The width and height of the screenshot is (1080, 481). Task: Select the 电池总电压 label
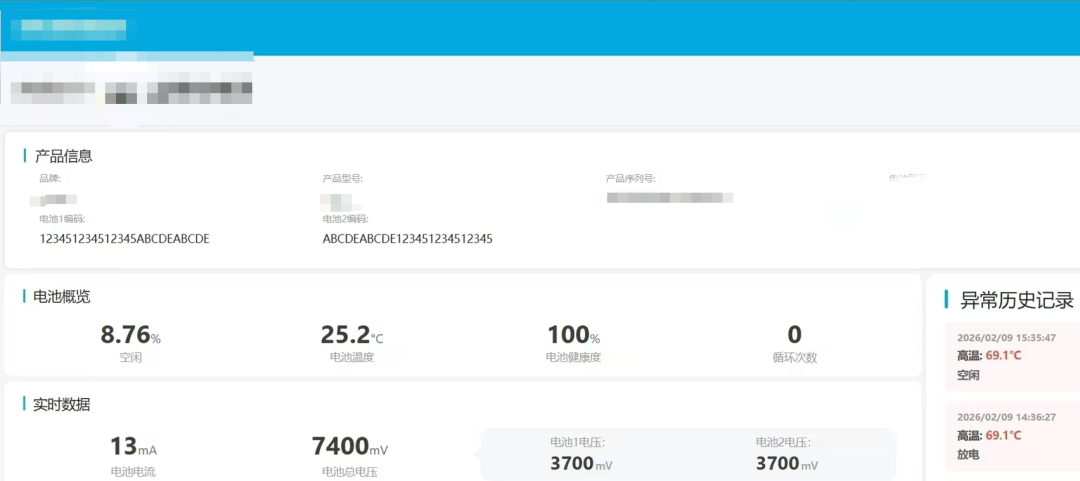pyautogui.click(x=350, y=472)
